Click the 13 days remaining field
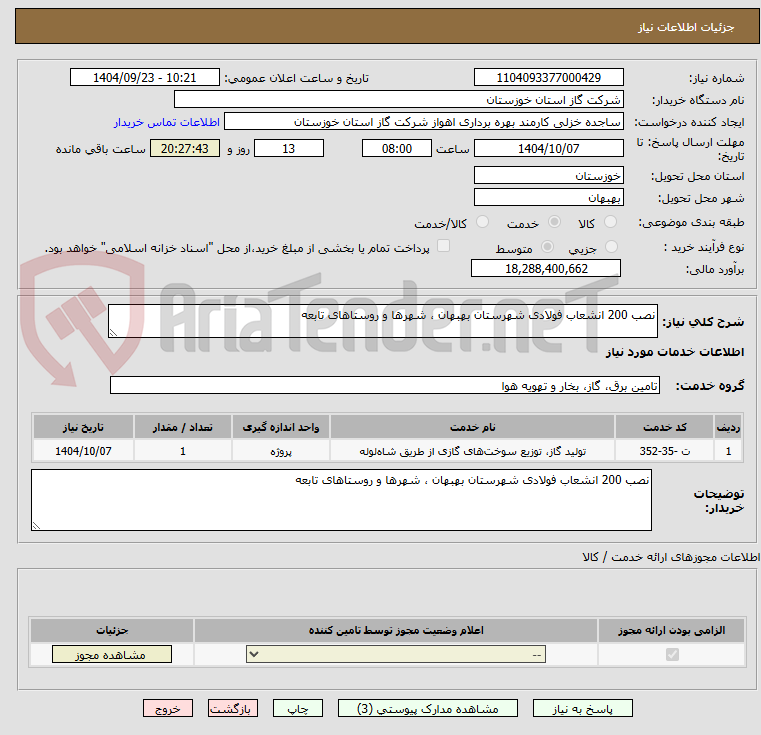Image resolution: width=761 pixels, height=735 pixels. coord(289,148)
